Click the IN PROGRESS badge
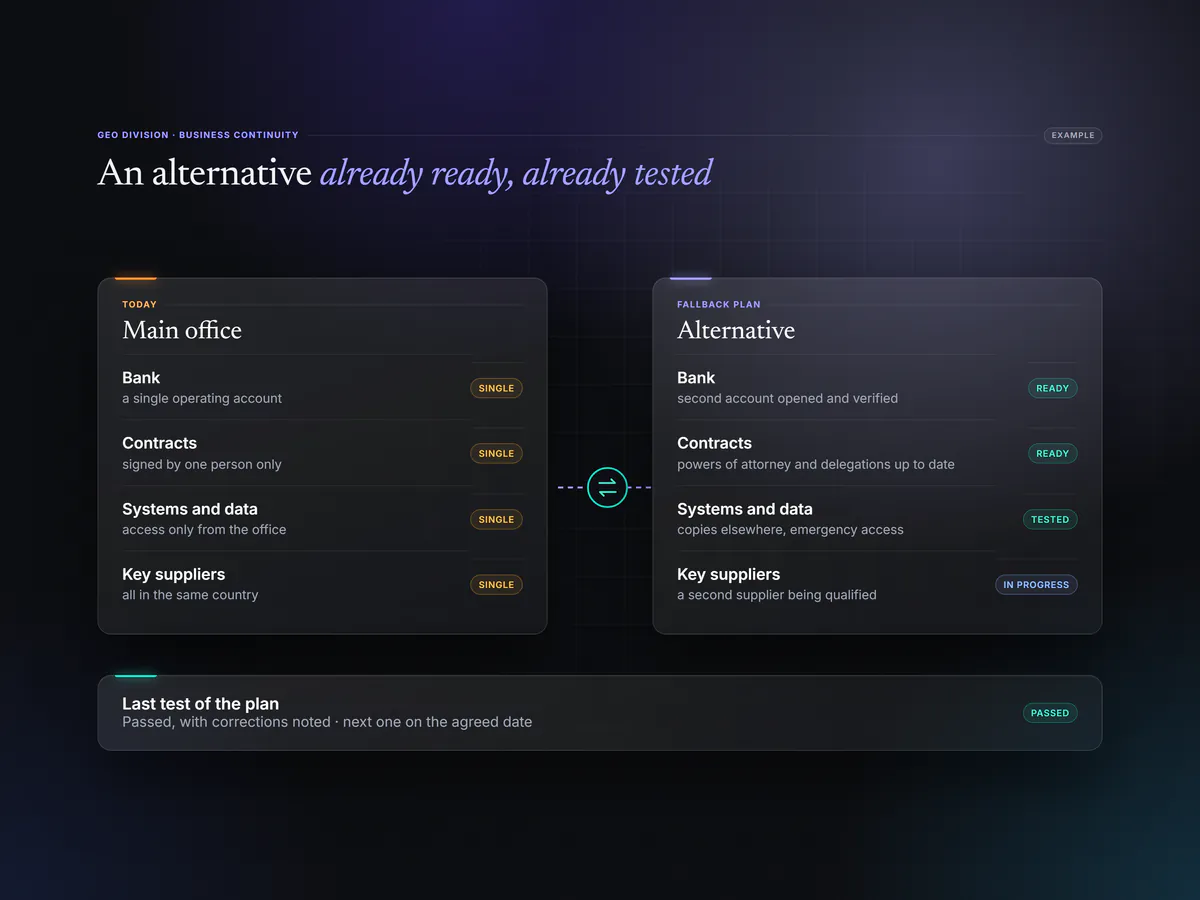The height and width of the screenshot is (900, 1200). point(1036,585)
